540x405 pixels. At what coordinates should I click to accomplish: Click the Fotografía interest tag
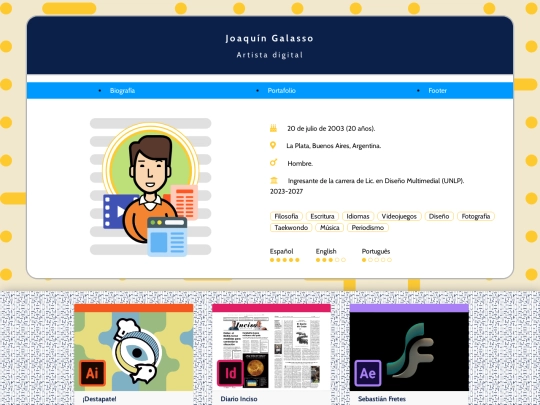[x=476, y=216]
